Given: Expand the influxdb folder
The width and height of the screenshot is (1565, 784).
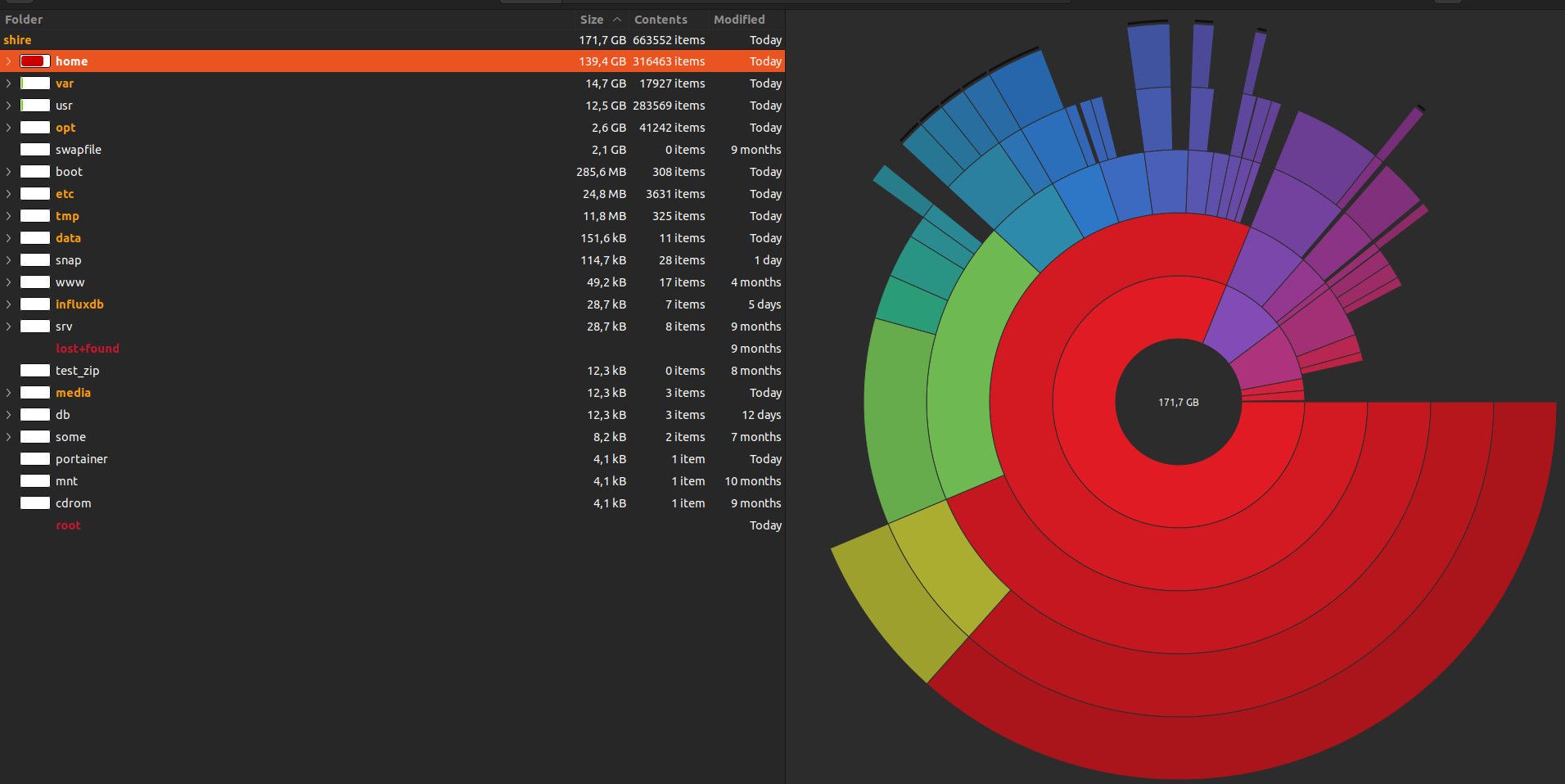Looking at the screenshot, I should 9,304.
